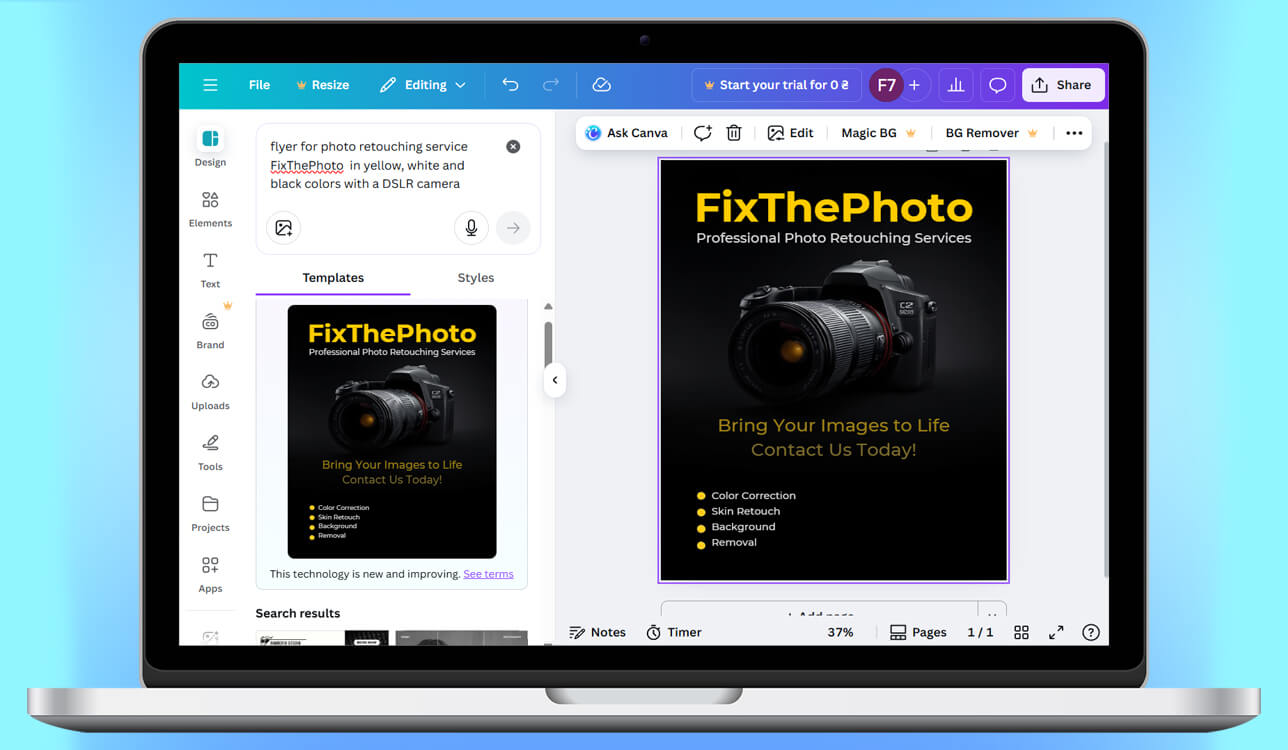
Task: Select the DSLR camera image on the canvas
Action: [833, 330]
